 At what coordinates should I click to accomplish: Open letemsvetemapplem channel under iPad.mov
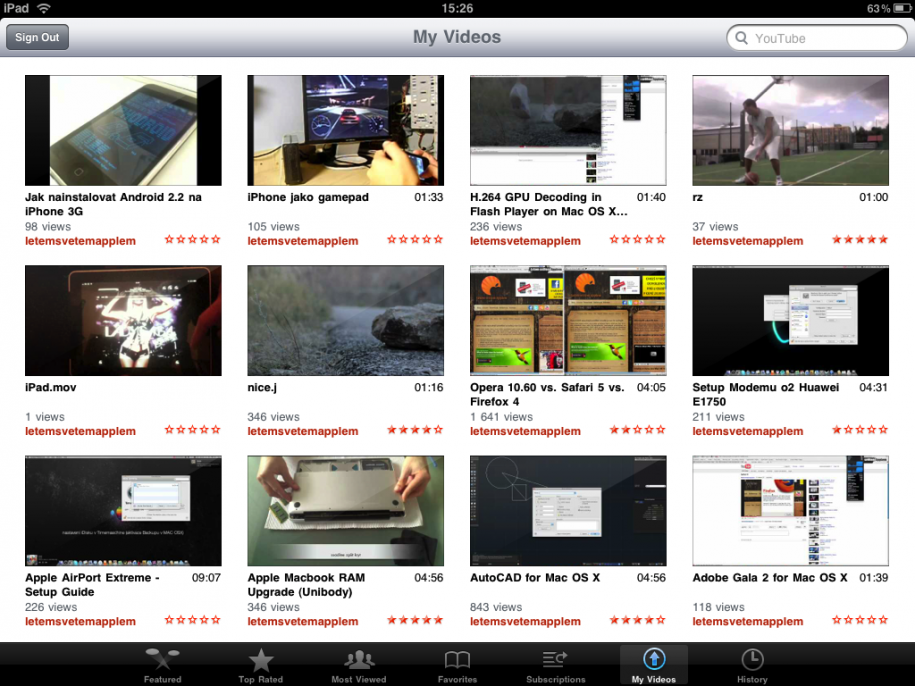pyautogui.click(x=78, y=430)
